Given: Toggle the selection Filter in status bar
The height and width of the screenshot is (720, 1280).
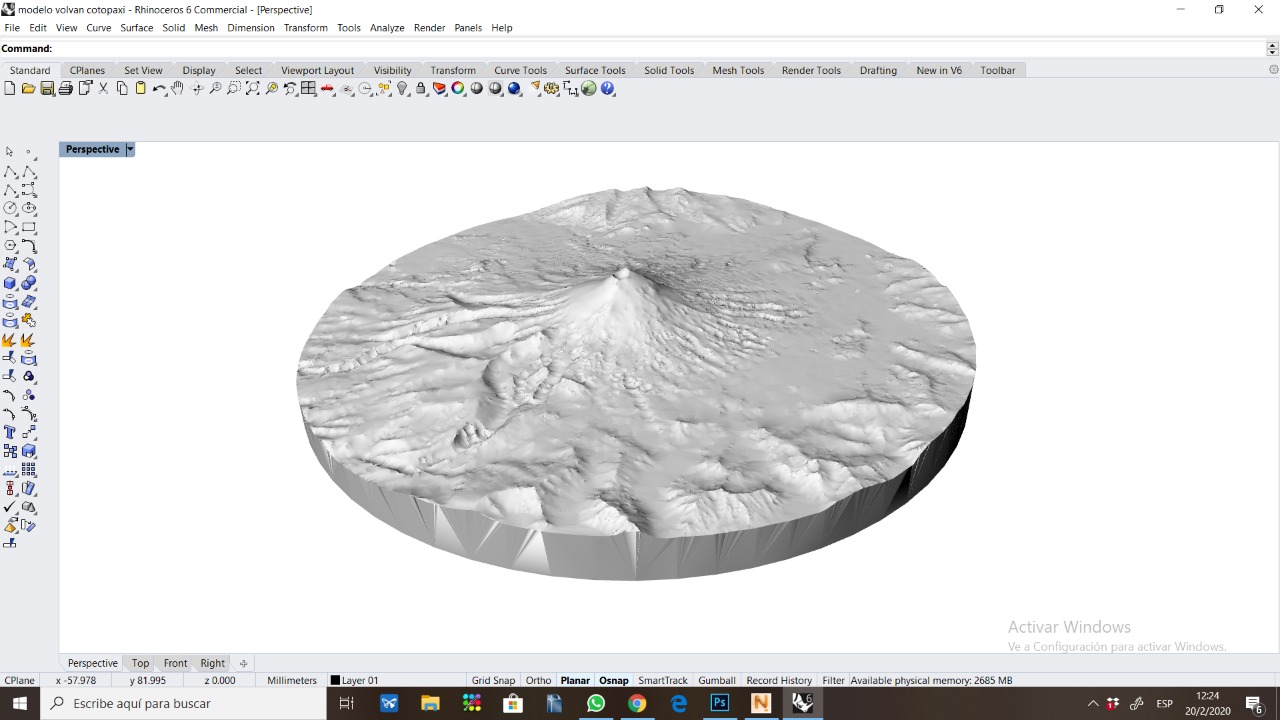Looking at the screenshot, I should (x=833, y=680).
